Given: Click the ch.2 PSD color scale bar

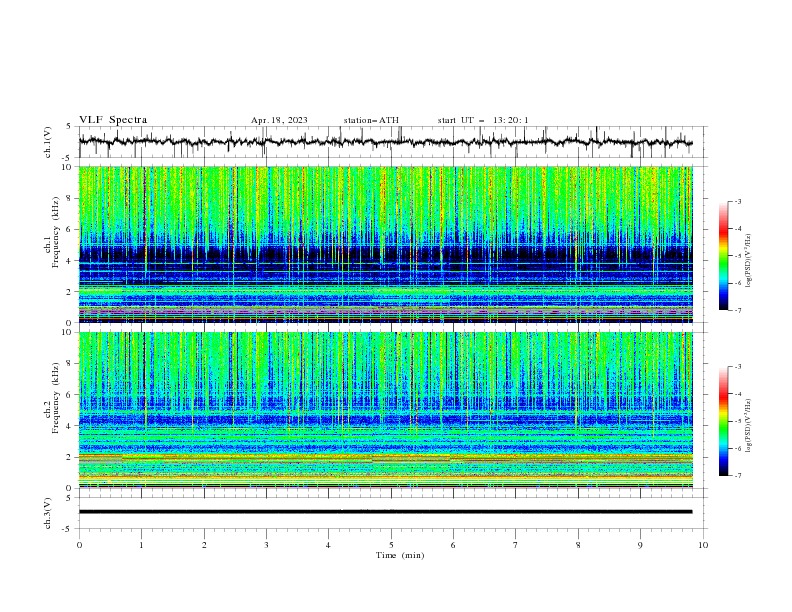Looking at the screenshot, I should tap(723, 421).
